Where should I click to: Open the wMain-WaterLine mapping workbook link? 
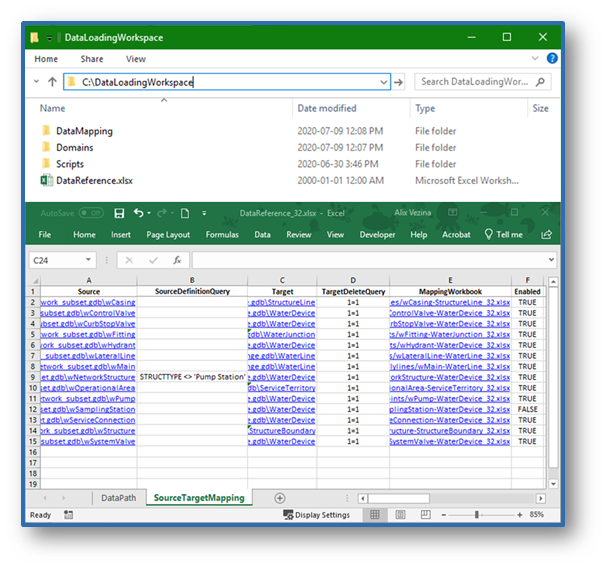[x=450, y=367]
